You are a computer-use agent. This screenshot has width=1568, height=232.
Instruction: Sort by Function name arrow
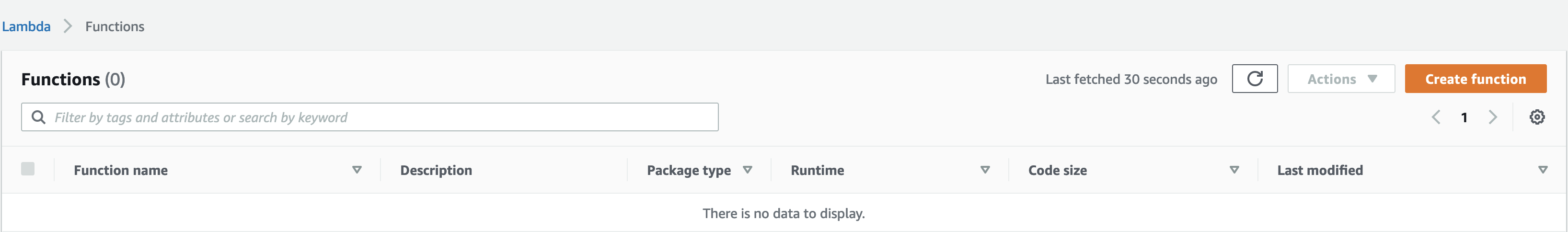point(357,170)
